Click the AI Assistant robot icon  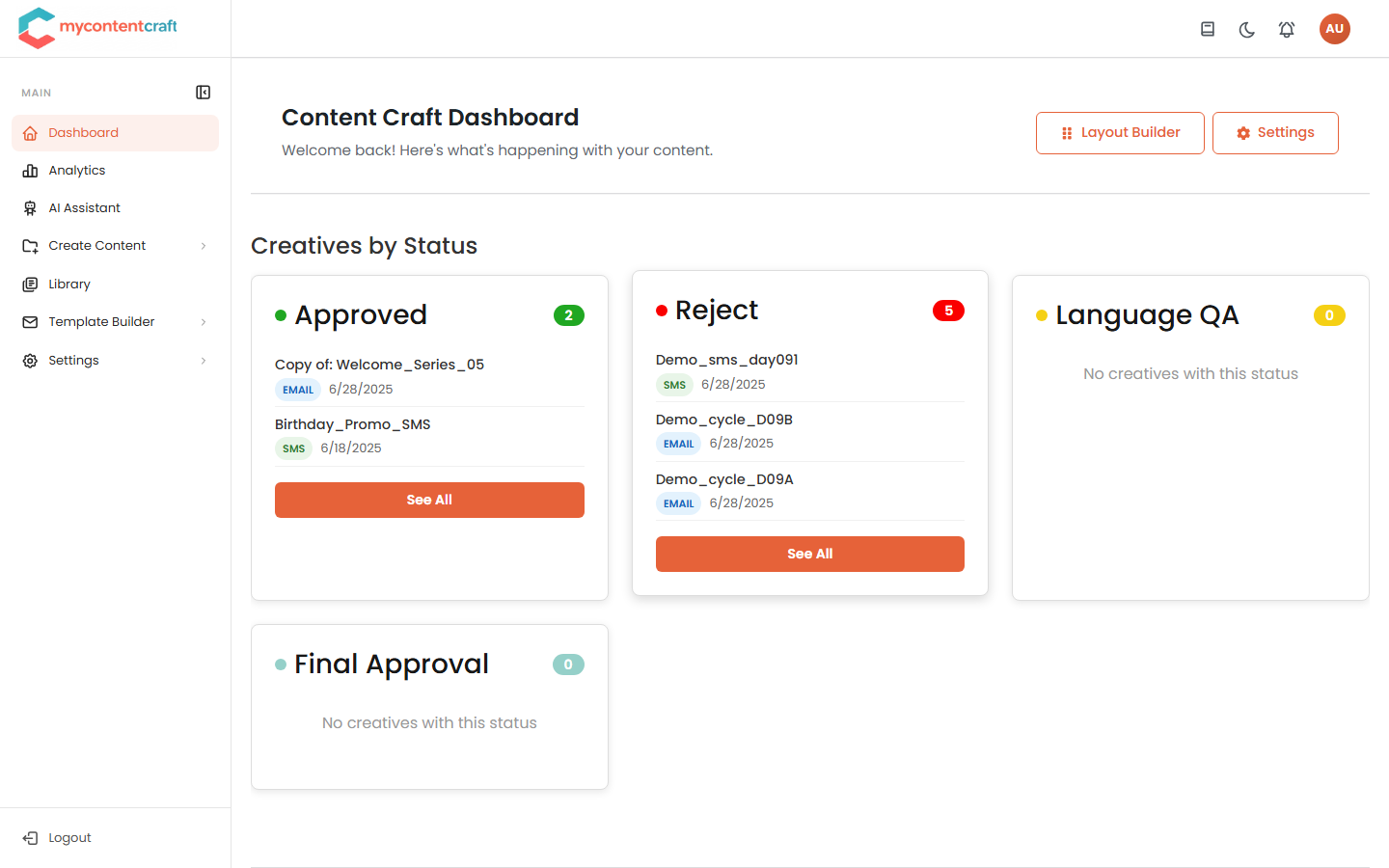click(x=30, y=208)
